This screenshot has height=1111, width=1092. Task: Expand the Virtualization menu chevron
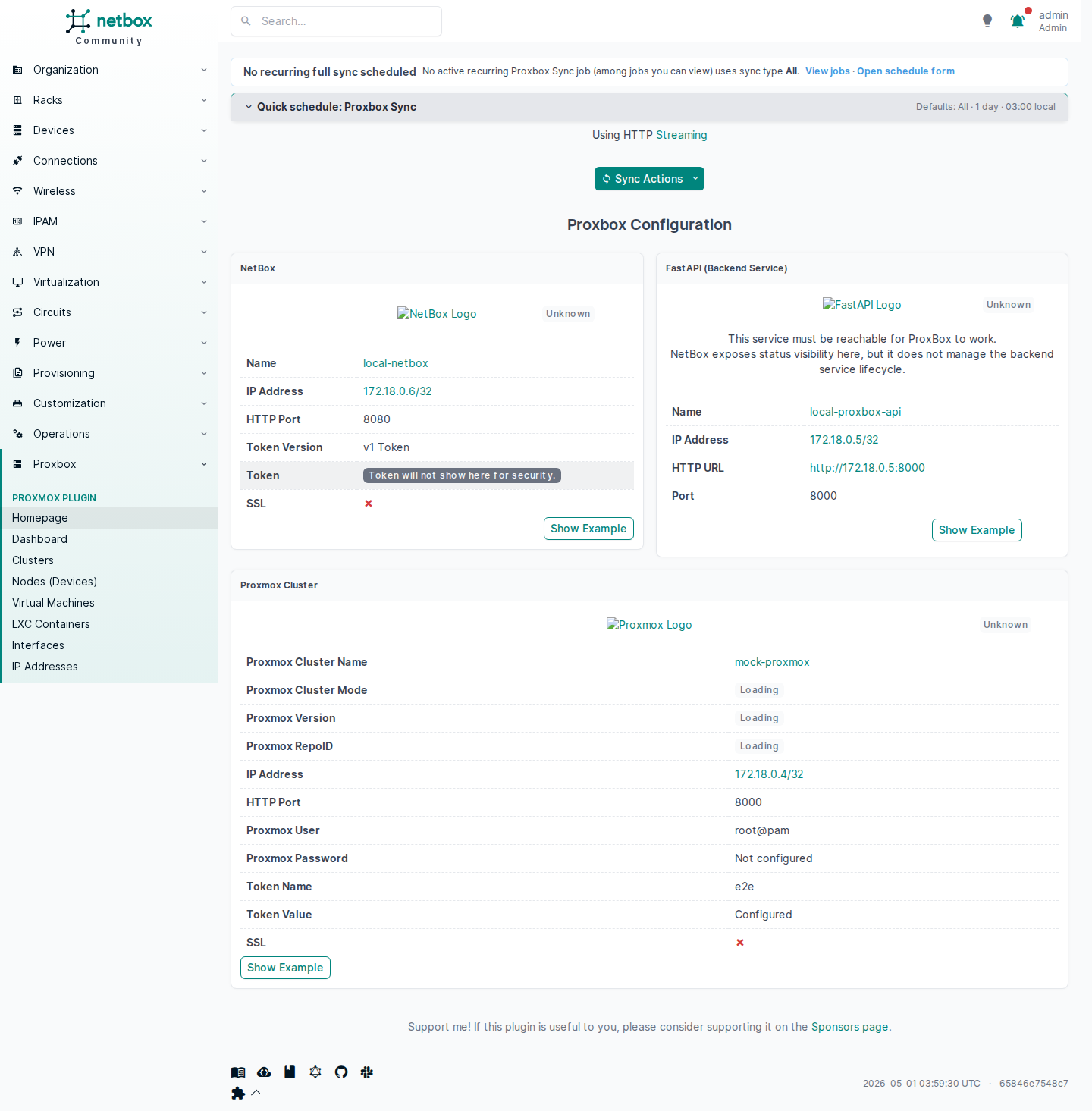click(204, 282)
